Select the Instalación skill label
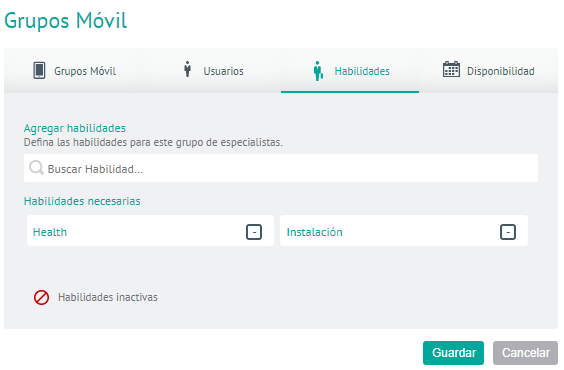The image size is (564, 370). click(x=314, y=232)
